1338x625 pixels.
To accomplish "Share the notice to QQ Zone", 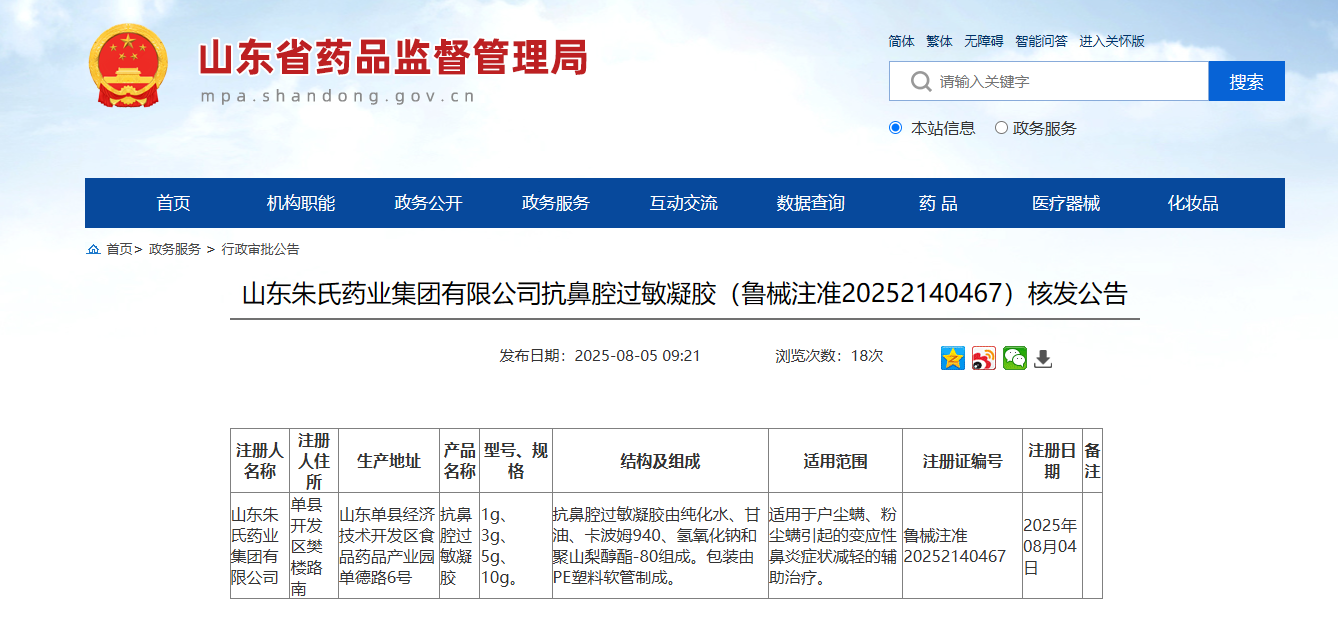I will (953, 358).
